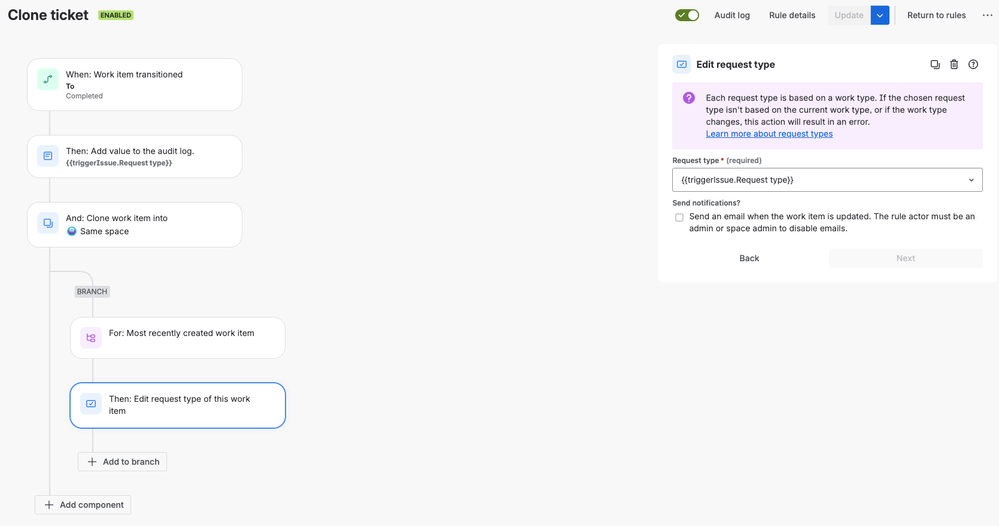Click the Clone ticket rule title
Viewport: 999px width, 526px height.
pos(48,15)
